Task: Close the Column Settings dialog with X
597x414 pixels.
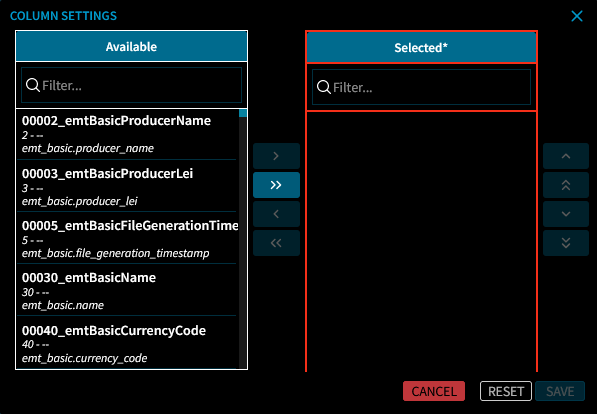Action: (577, 16)
